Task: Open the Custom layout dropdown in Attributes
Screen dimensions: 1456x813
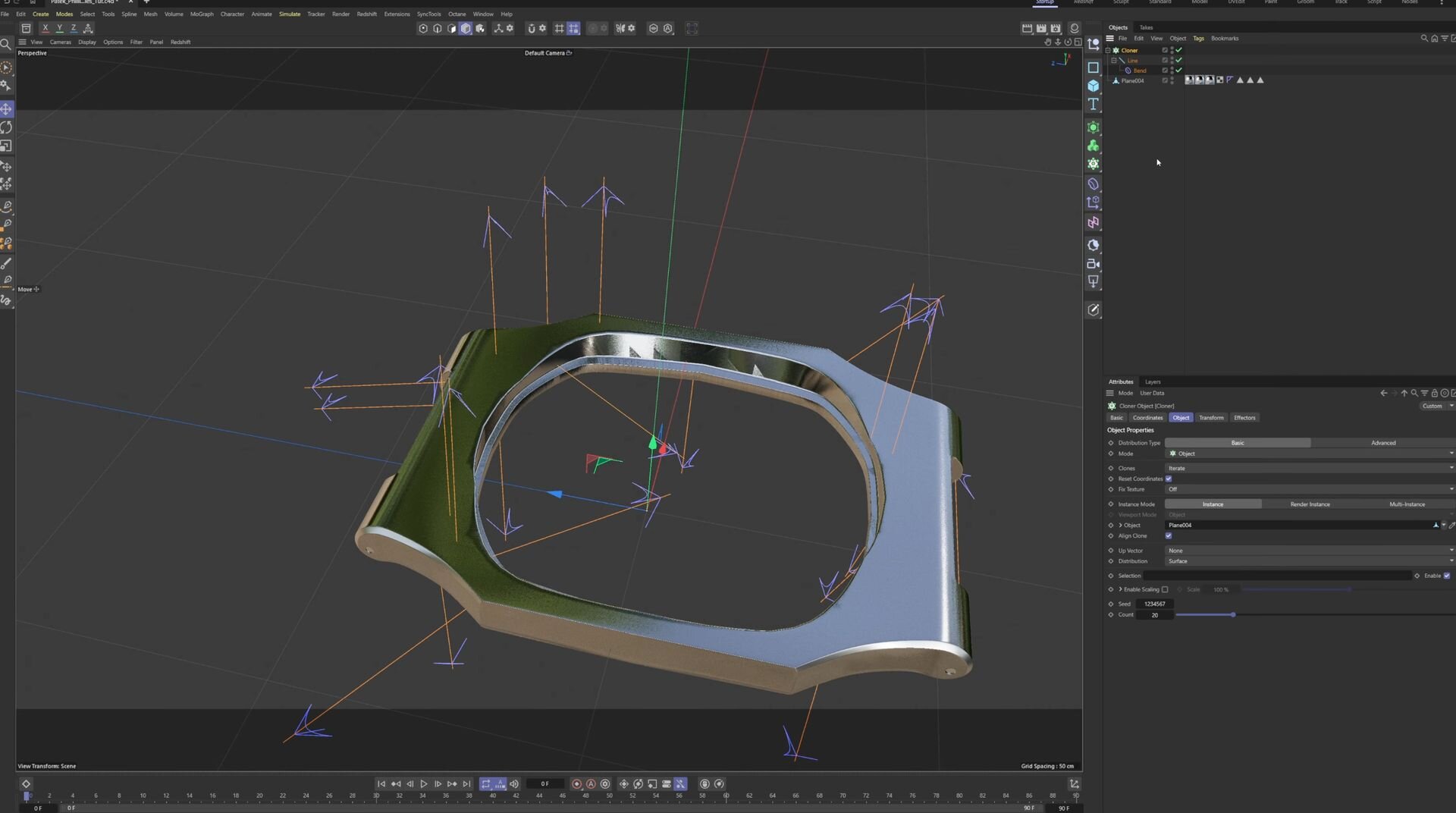Action: (1436, 406)
